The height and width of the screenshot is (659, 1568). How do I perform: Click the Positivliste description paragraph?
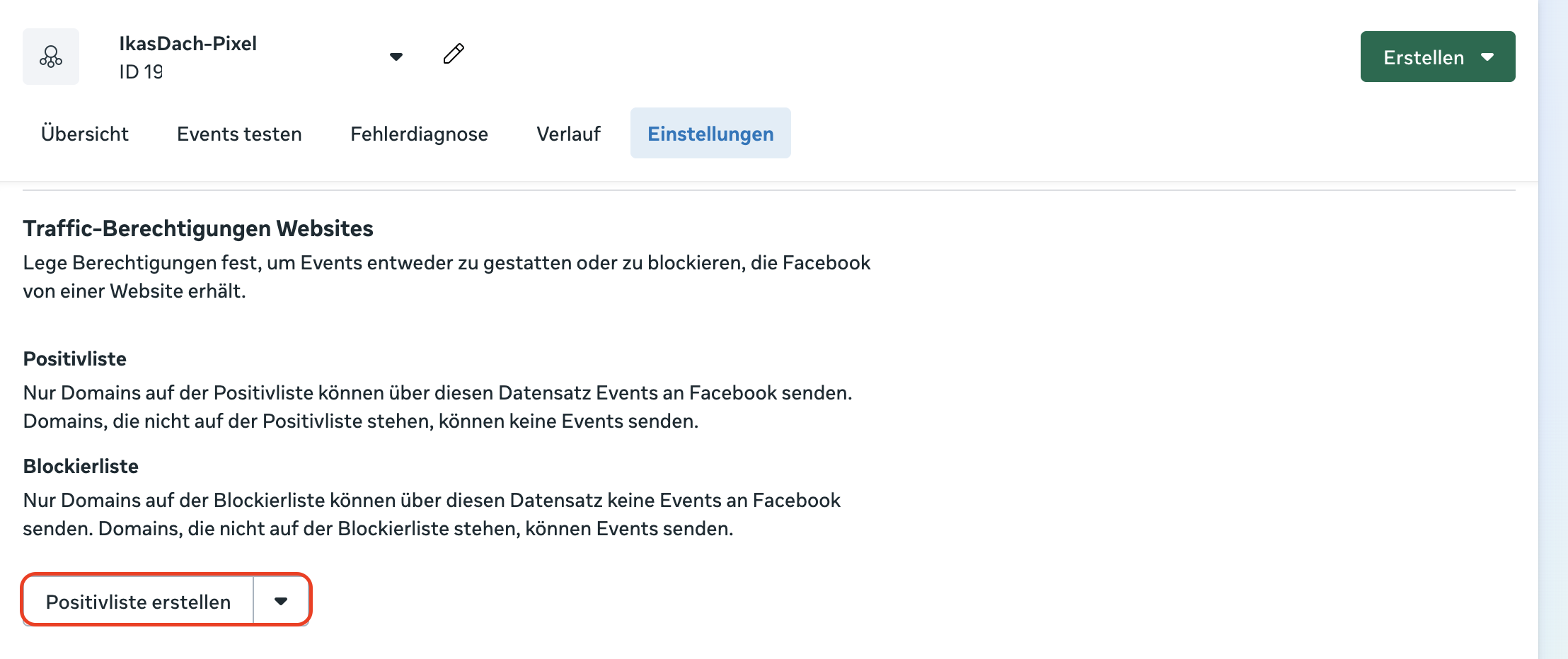[437, 407]
